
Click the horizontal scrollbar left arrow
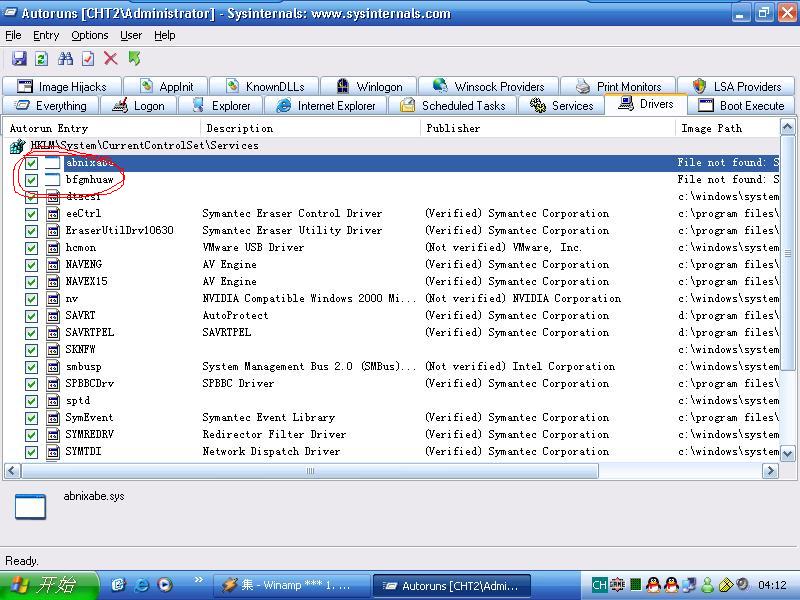pyautogui.click(x=13, y=471)
